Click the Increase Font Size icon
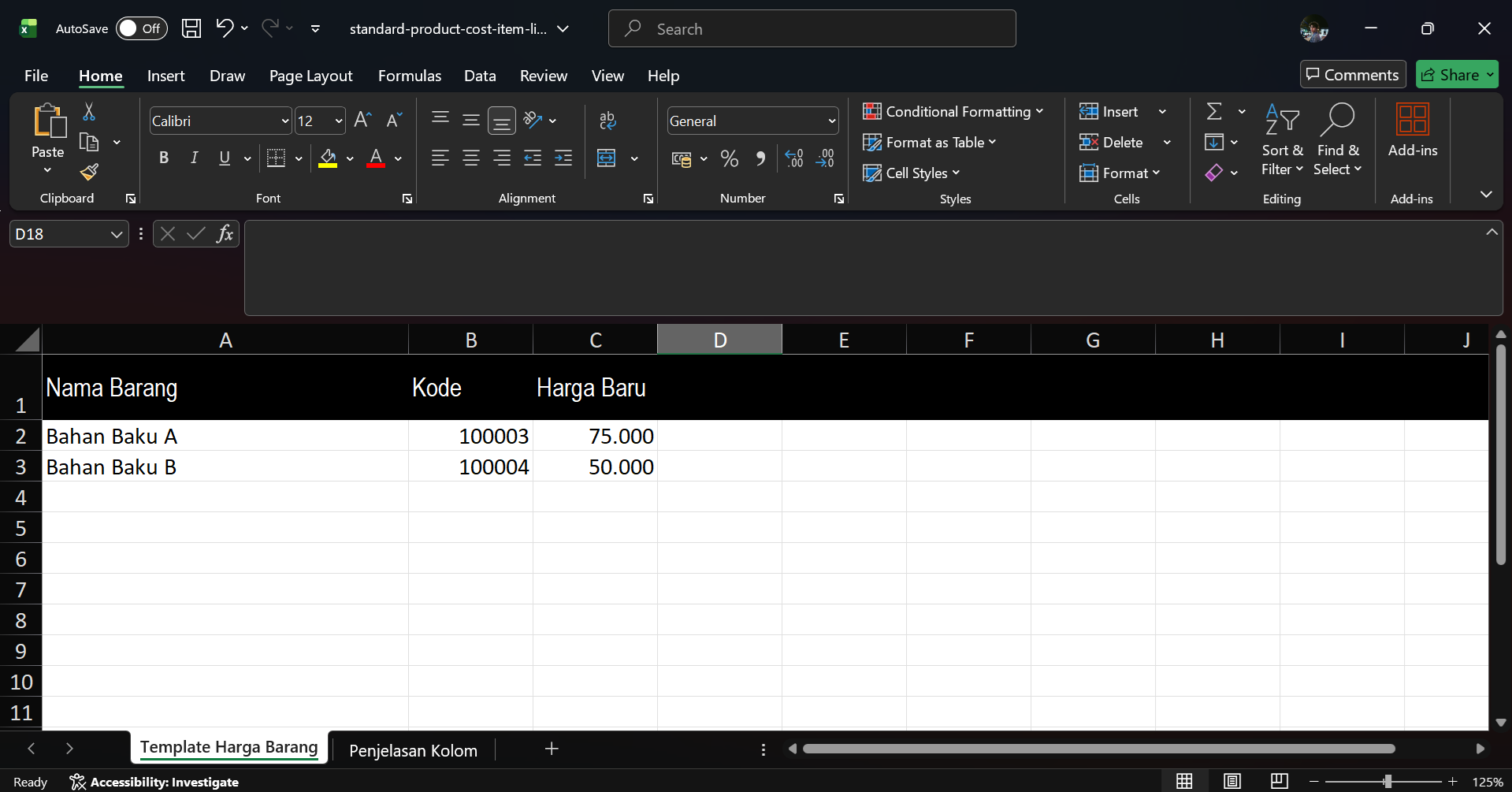This screenshot has width=1512, height=792. pos(362,121)
